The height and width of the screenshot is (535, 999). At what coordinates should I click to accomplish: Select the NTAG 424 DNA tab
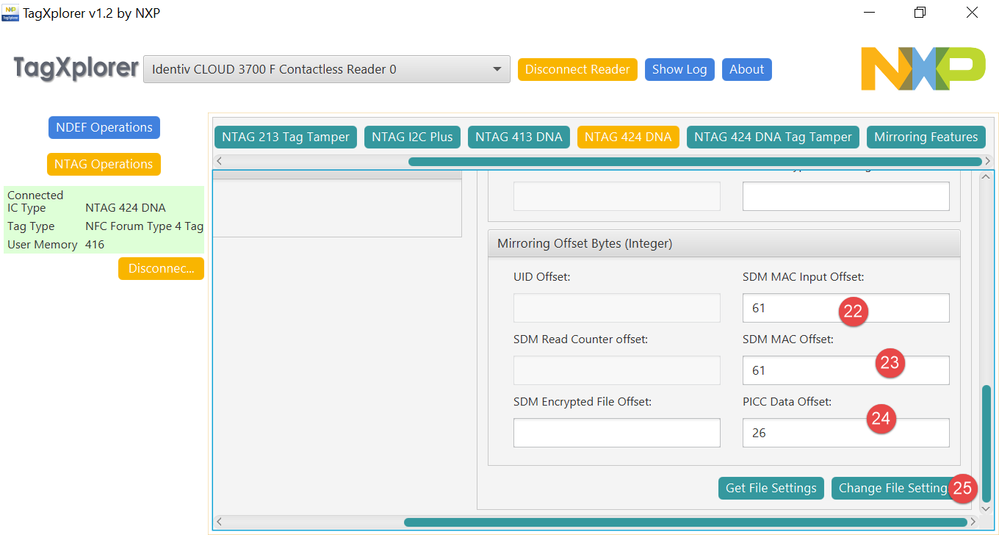point(628,137)
